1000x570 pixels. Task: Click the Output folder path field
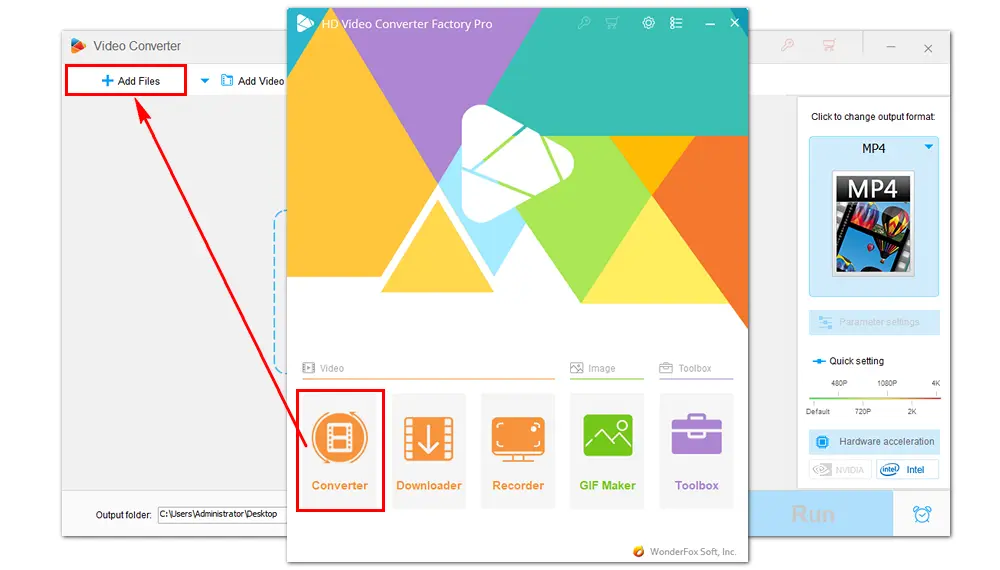click(x=222, y=514)
